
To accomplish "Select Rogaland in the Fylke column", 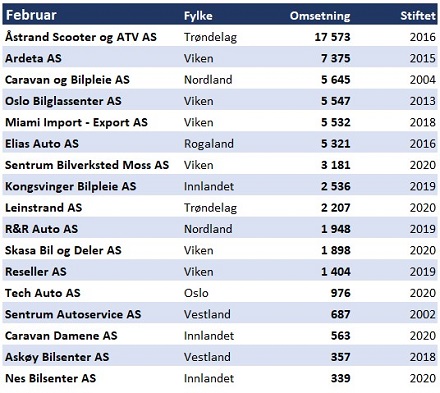I will pyautogui.click(x=209, y=144).
